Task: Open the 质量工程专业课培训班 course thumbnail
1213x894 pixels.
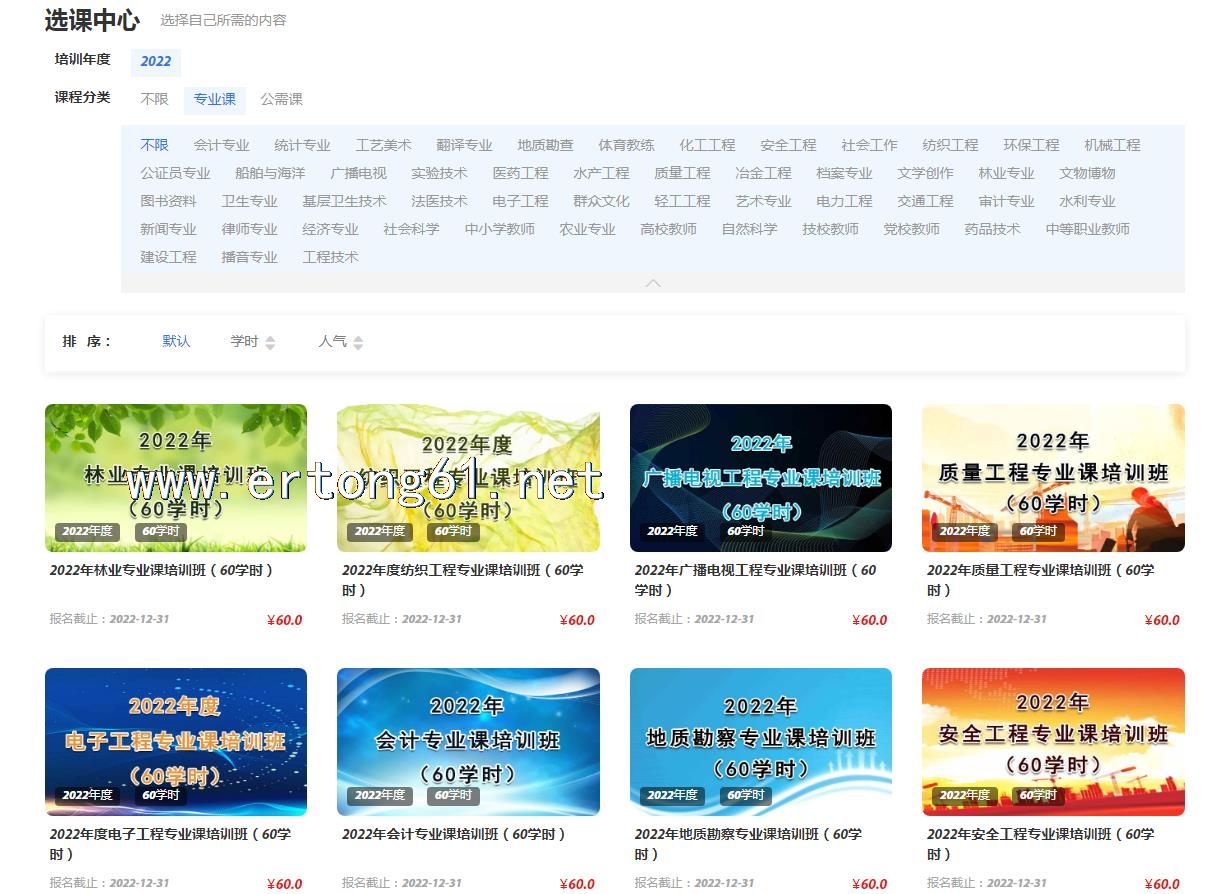Action: 1053,478
